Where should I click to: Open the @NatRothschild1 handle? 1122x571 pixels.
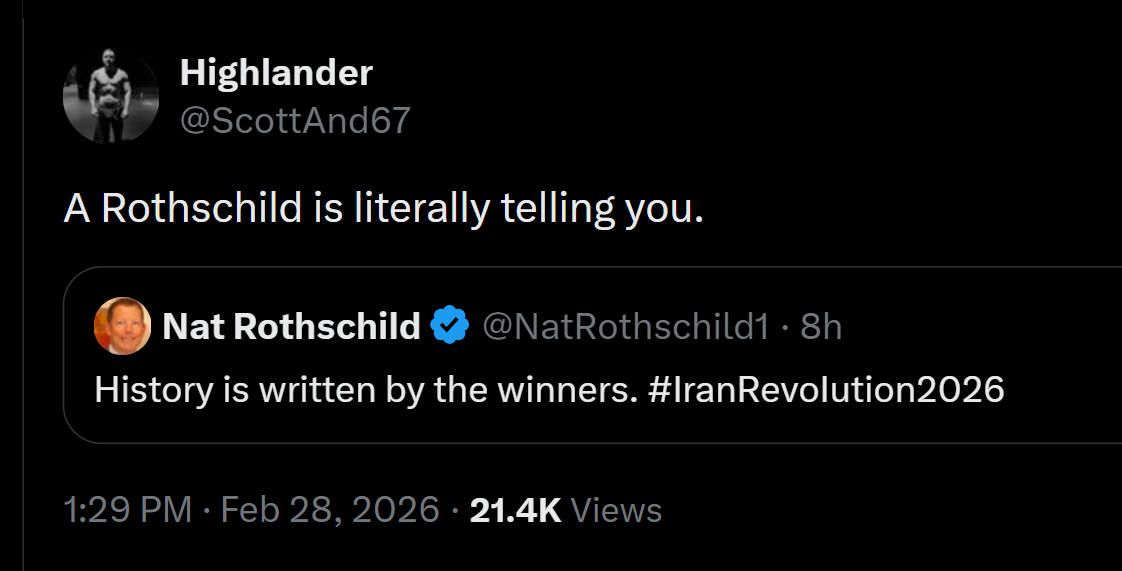[626, 326]
